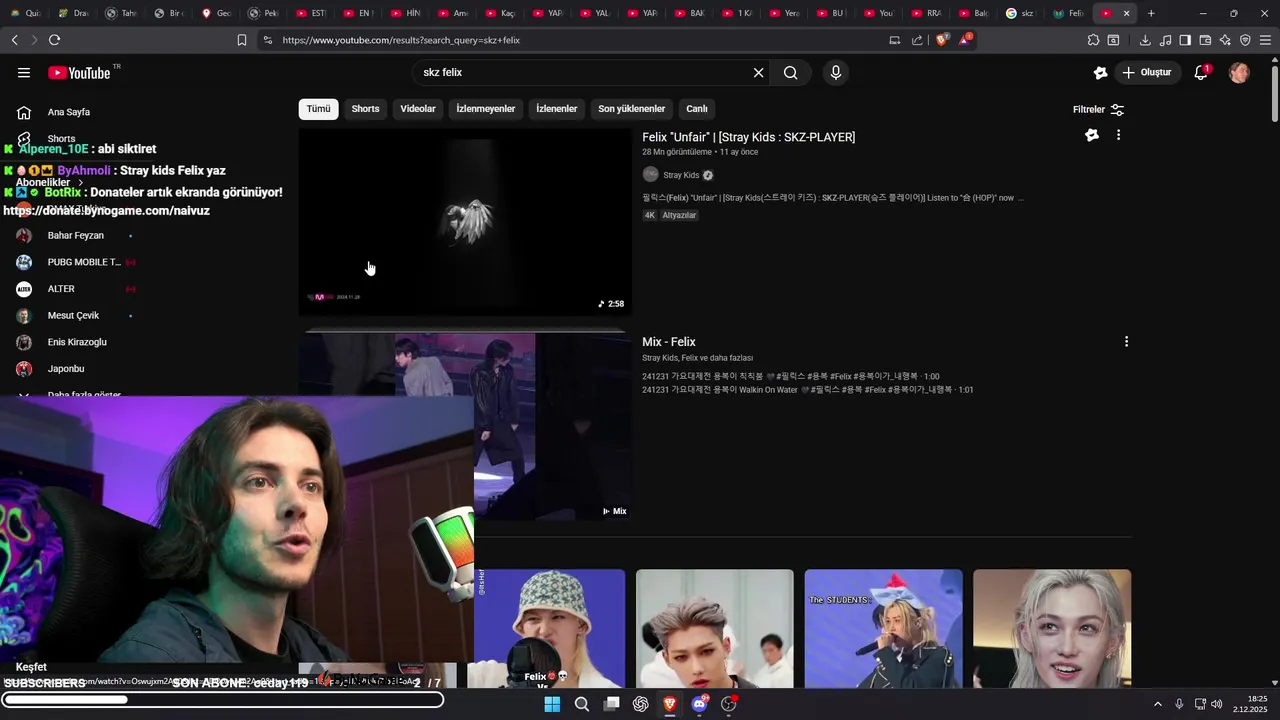This screenshot has height=720, width=1280.
Task: Select the Tümü filter chip
Action: point(318,109)
